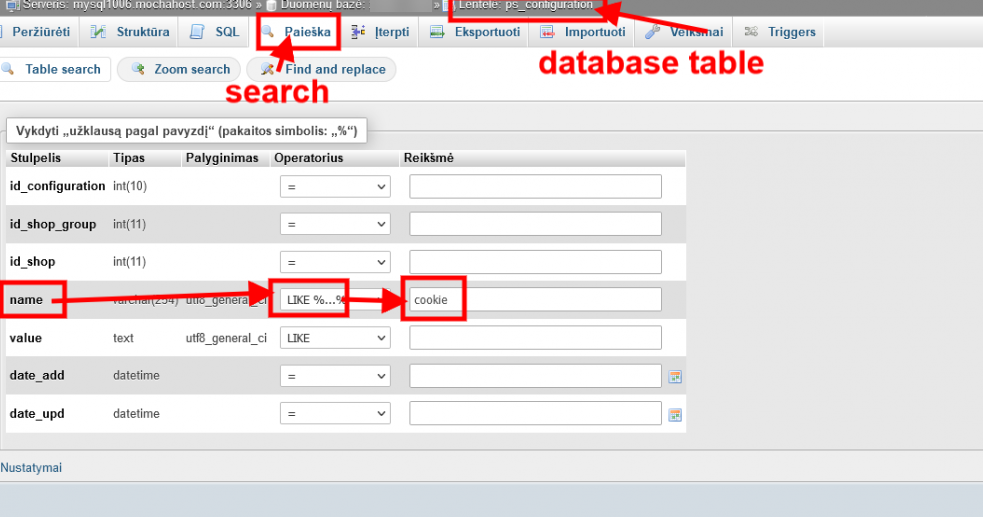Focus the date_add value field
This screenshot has height=517, width=983.
tap(535, 376)
